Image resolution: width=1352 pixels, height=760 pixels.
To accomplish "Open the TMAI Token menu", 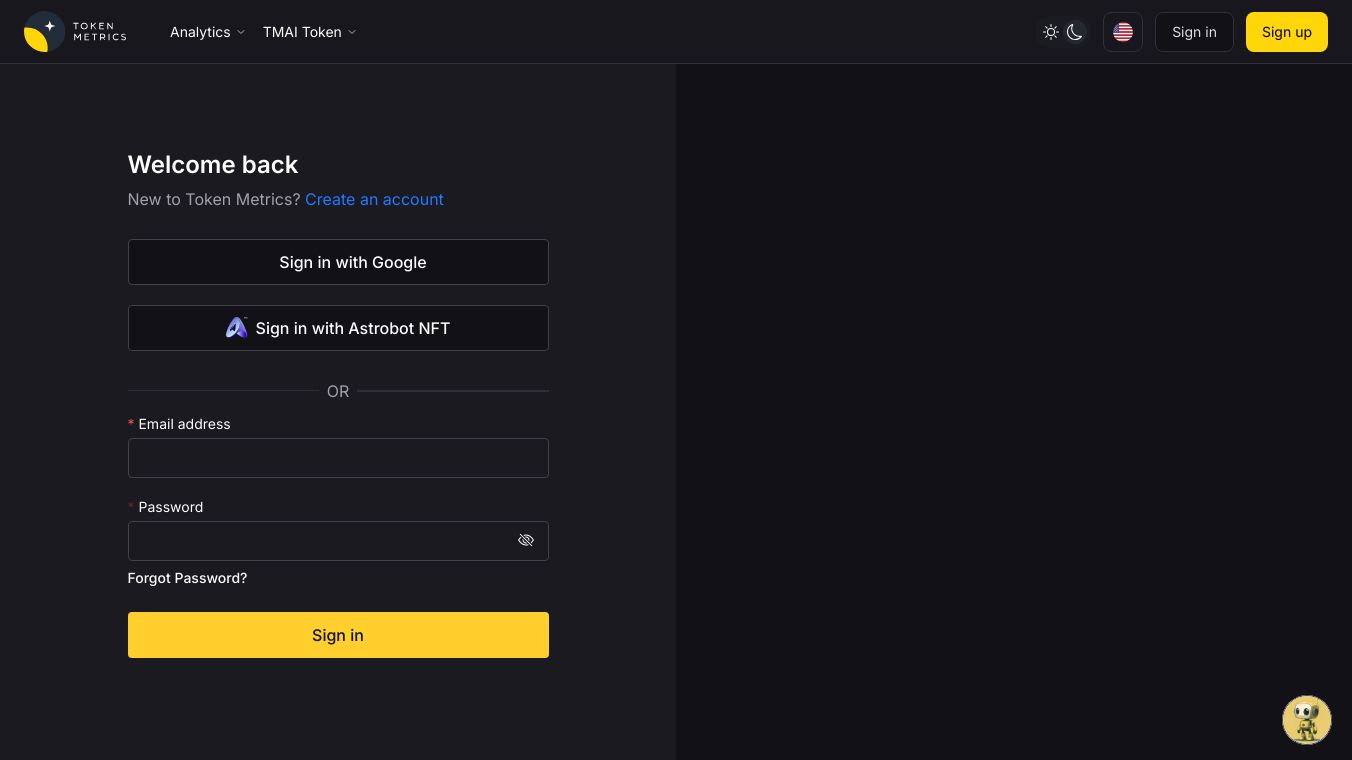I will (302, 32).
